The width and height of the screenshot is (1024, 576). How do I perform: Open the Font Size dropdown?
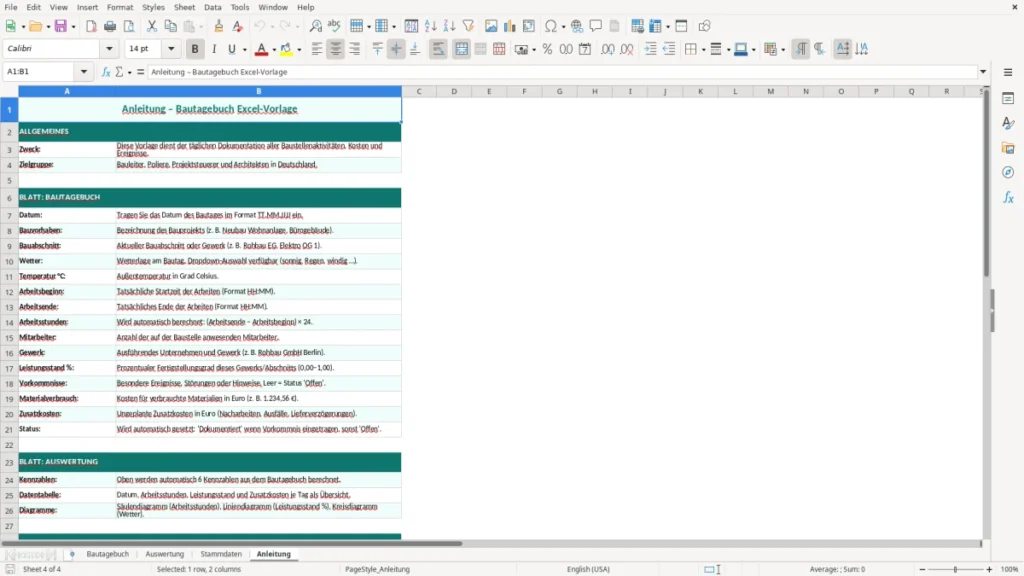pyautogui.click(x=171, y=48)
